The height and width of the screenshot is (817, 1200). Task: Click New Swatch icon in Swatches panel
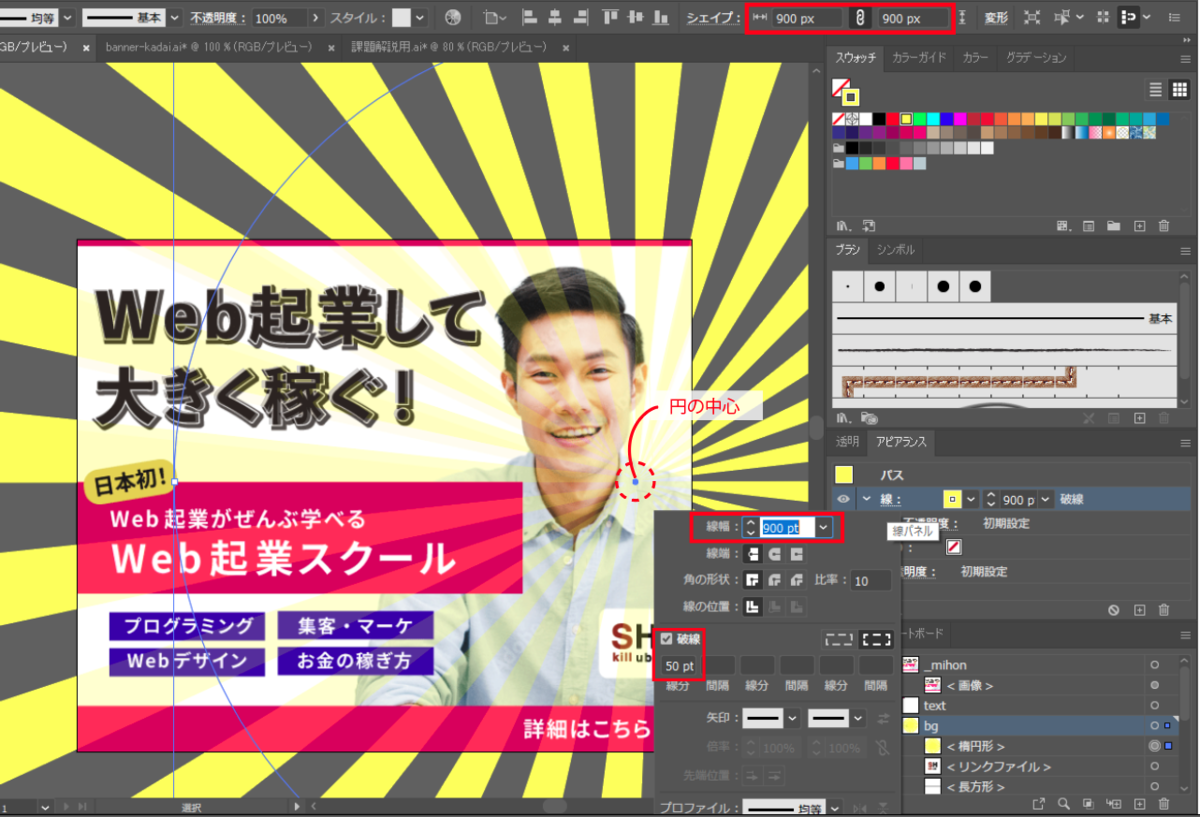click(x=1139, y=225)
